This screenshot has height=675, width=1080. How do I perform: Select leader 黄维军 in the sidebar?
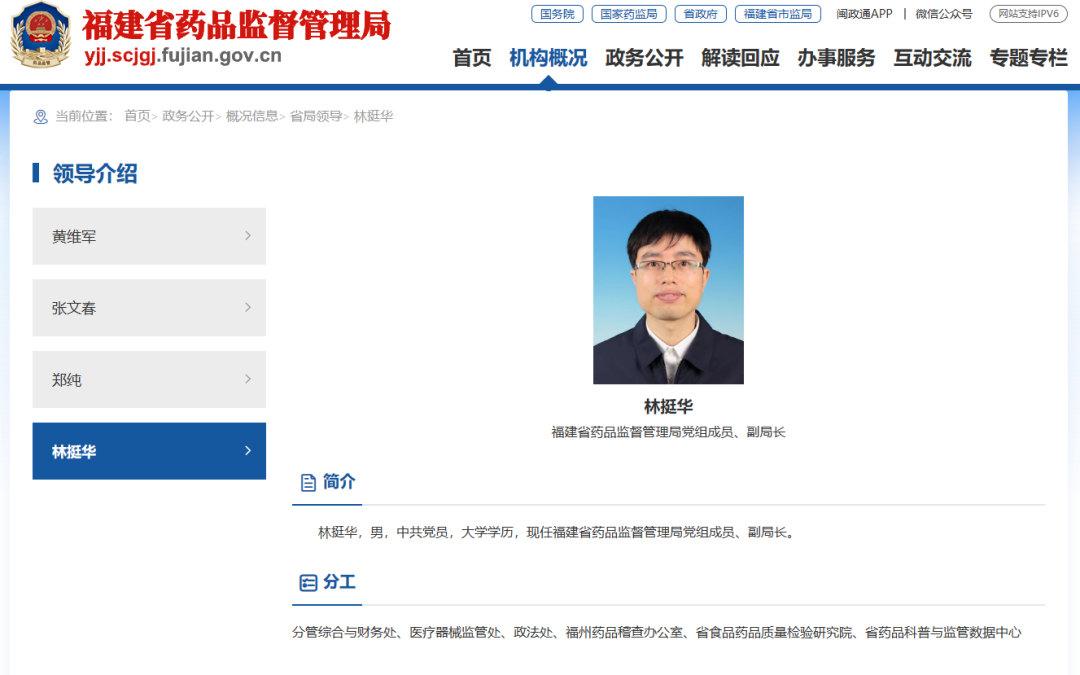coord(149,236)
